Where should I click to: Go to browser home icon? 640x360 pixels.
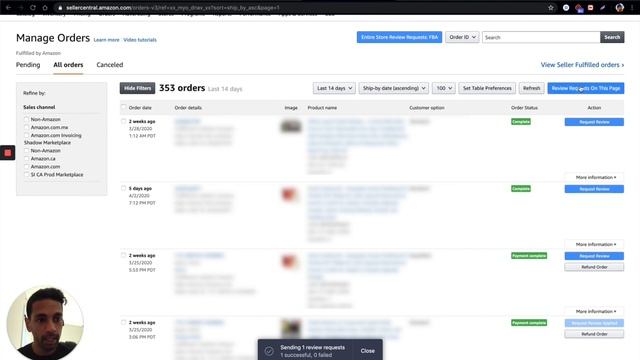[45, 7]
